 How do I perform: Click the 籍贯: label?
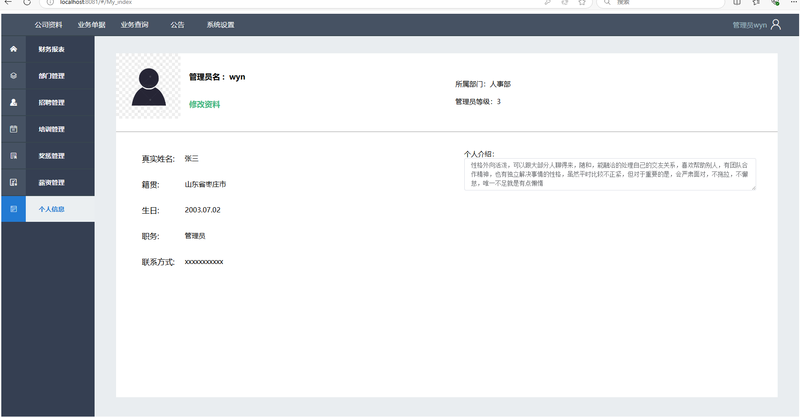[151, 185]
